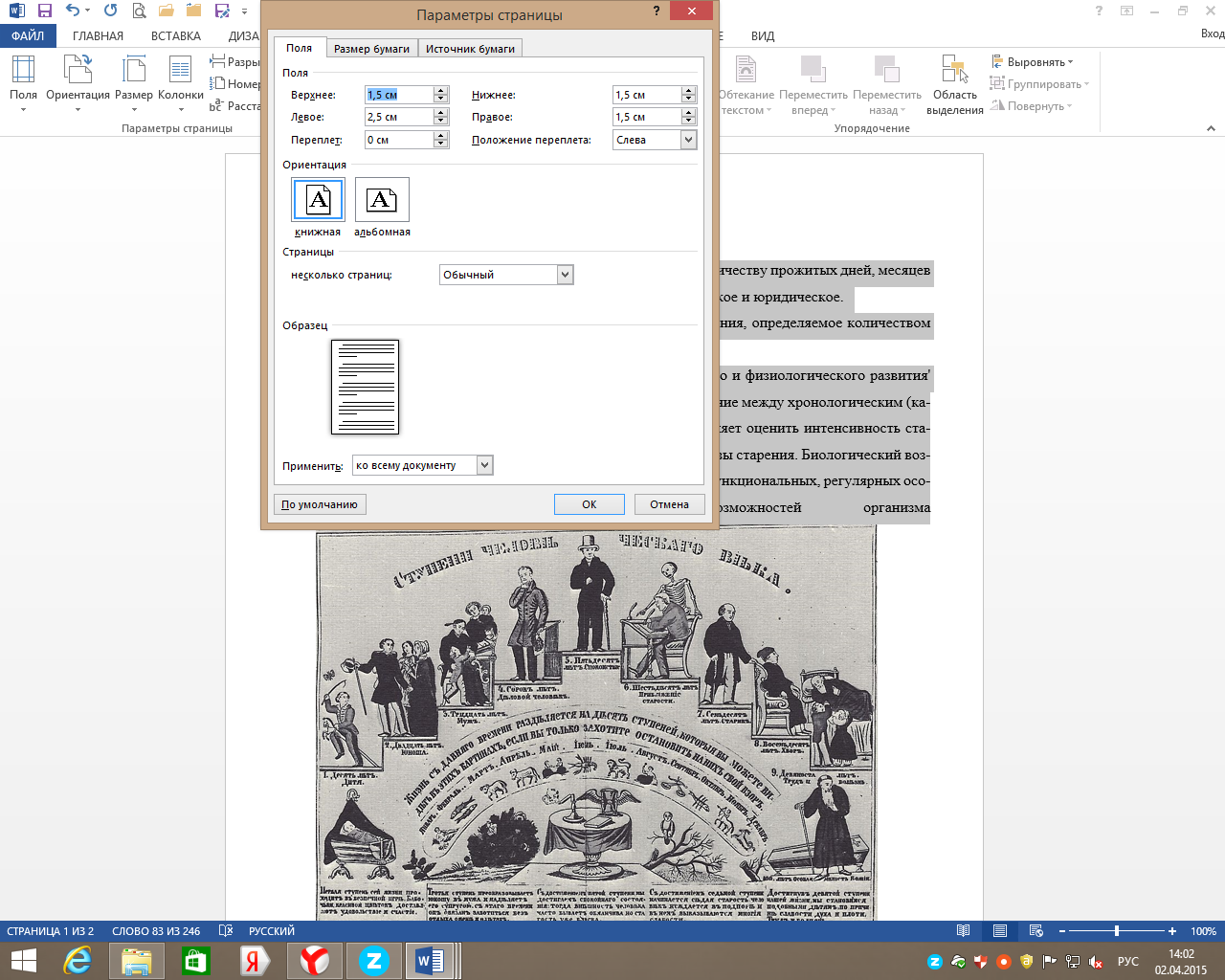Open File Explorer from the taskbar
The width and height of the screenshot is (1225, 980).
(136, 961)
